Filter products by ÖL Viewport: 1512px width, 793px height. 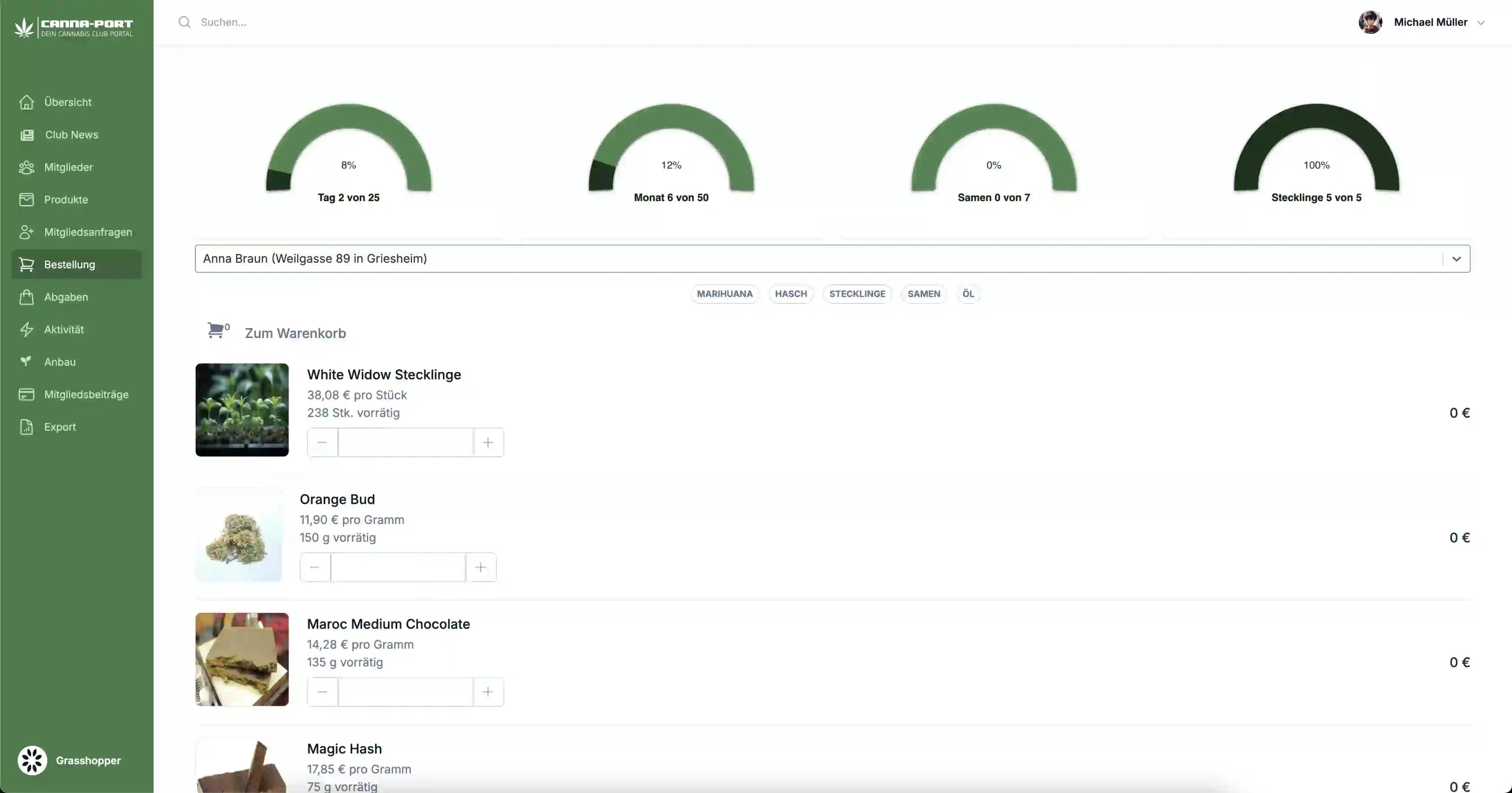click(x=968, y=294)
